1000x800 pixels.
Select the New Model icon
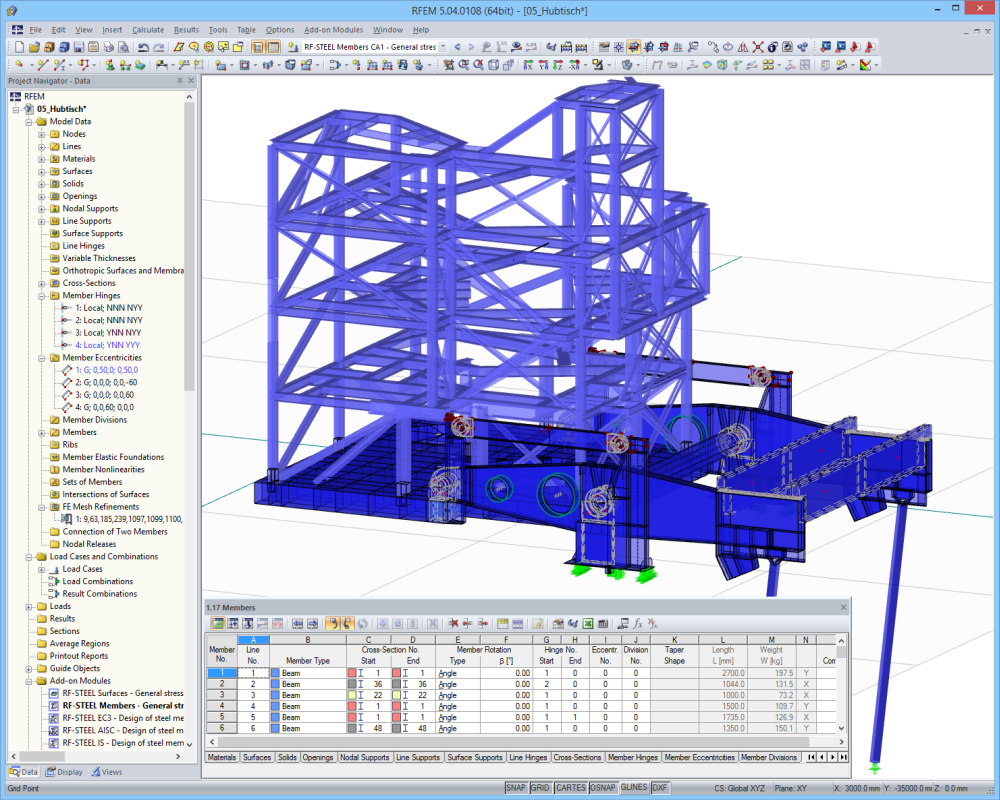pos(20,45)
